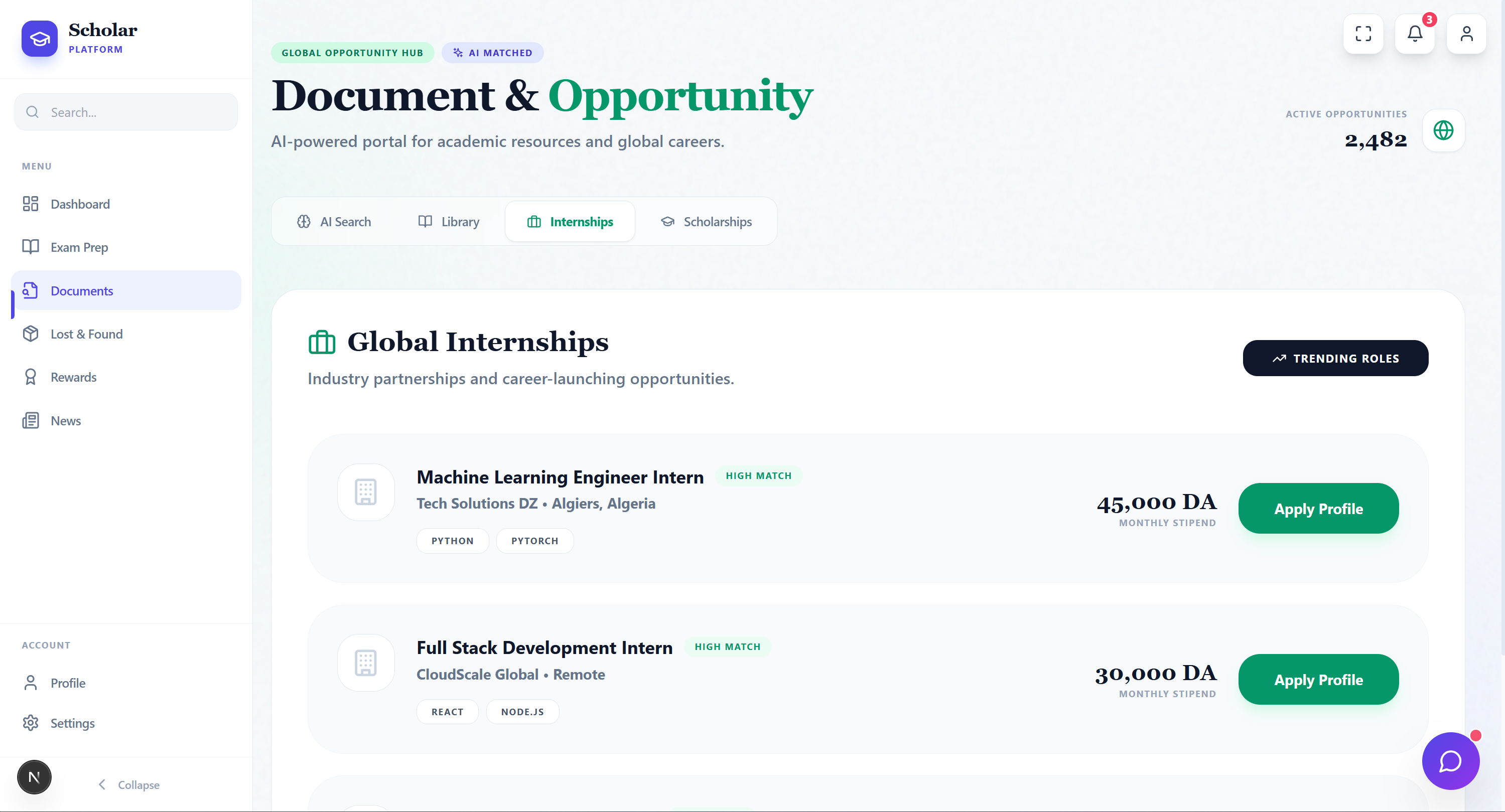Click the Machine Learning company building icon

point(366,492)
